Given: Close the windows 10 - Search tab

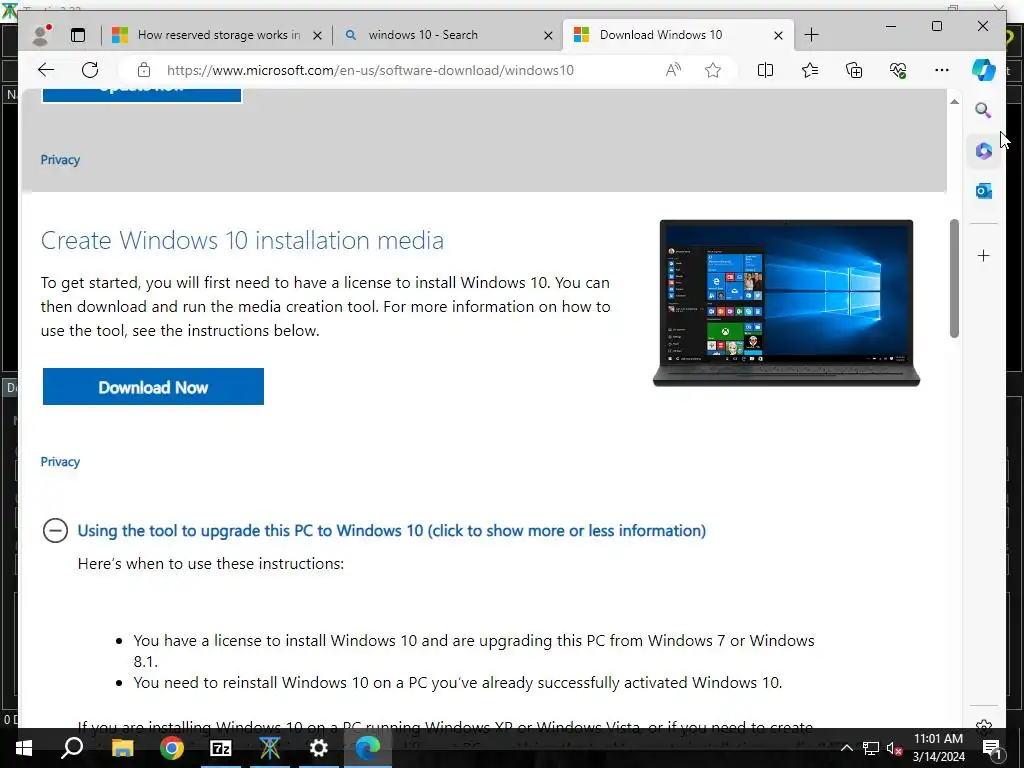Looking at the screenshot, I should (x=549, y=35).
